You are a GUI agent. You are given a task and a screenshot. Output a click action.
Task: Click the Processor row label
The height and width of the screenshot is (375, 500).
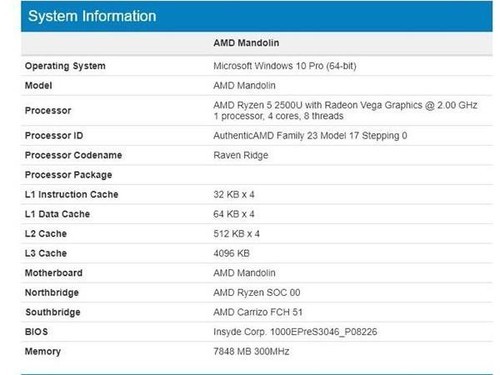point(48,111)
